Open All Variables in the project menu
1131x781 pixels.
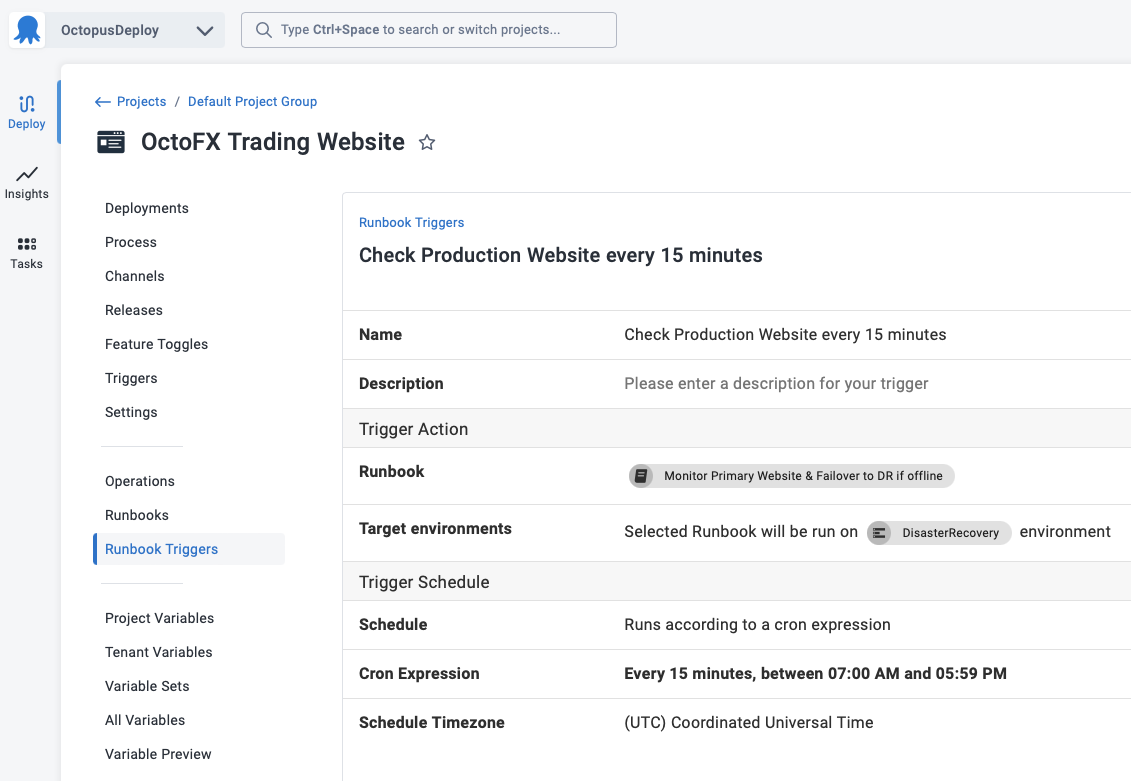click(x=145, y=720)
